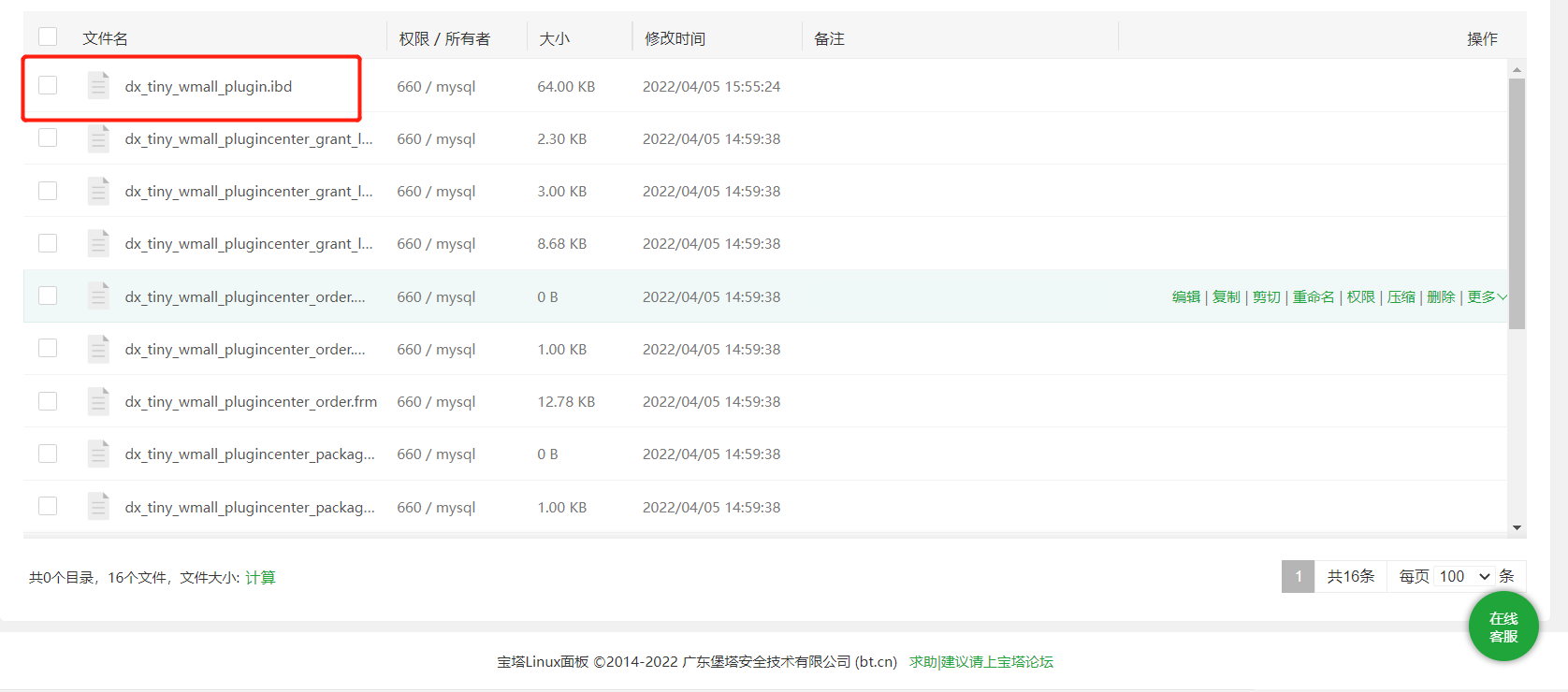
Task: Click 660 / mysql in the plugin.ibd row
Action: 436,86
